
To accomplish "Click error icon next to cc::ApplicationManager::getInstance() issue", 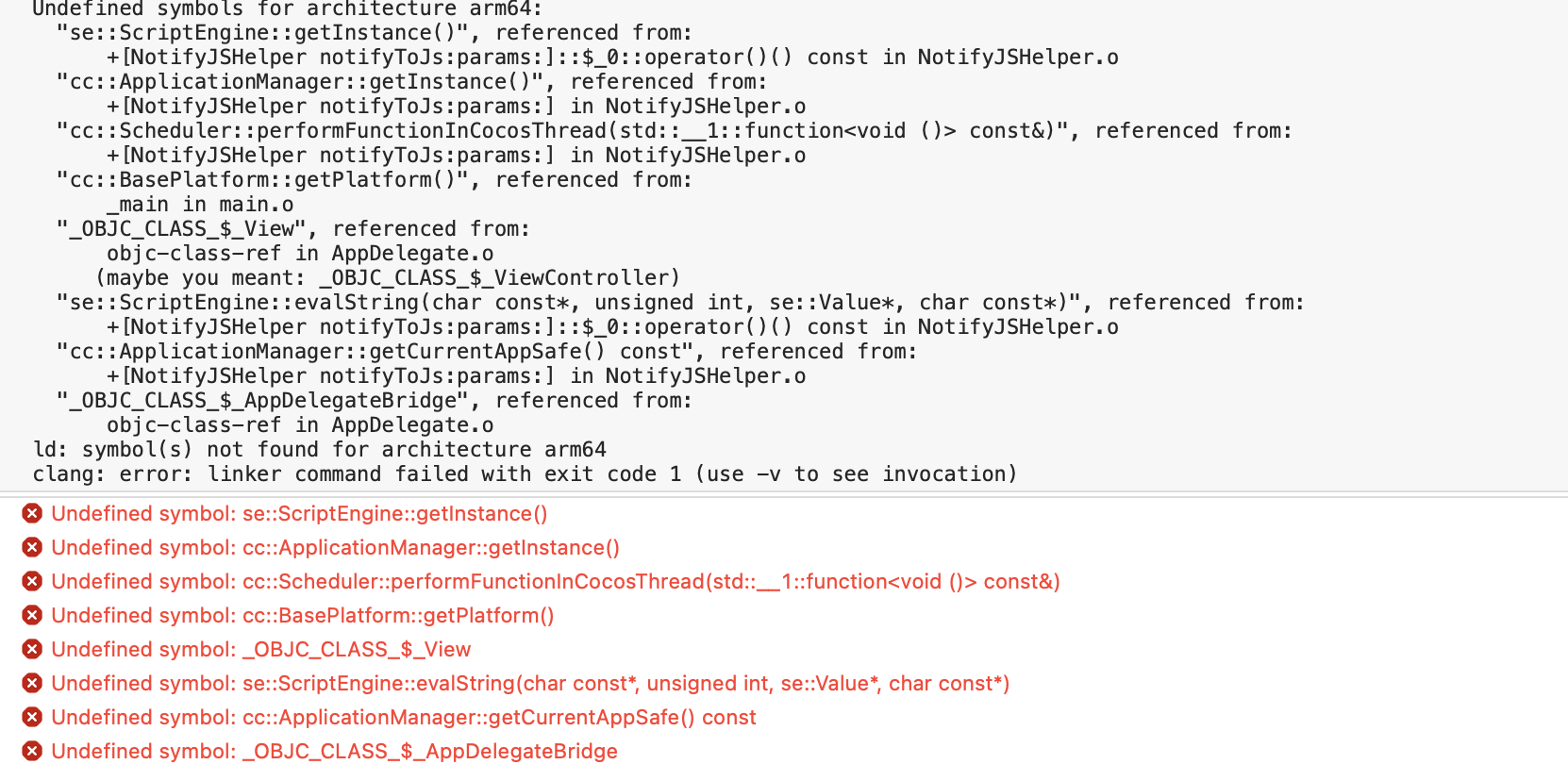I will [x=32, y=547].
